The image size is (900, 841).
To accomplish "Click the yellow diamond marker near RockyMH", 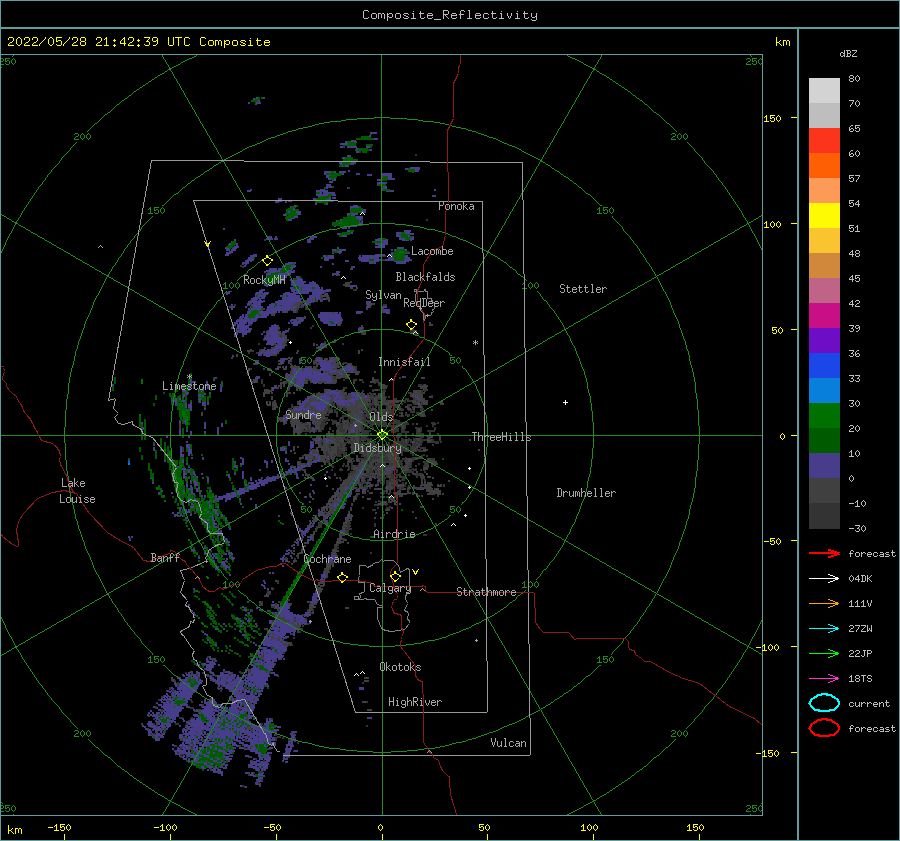I will point(267,261).
